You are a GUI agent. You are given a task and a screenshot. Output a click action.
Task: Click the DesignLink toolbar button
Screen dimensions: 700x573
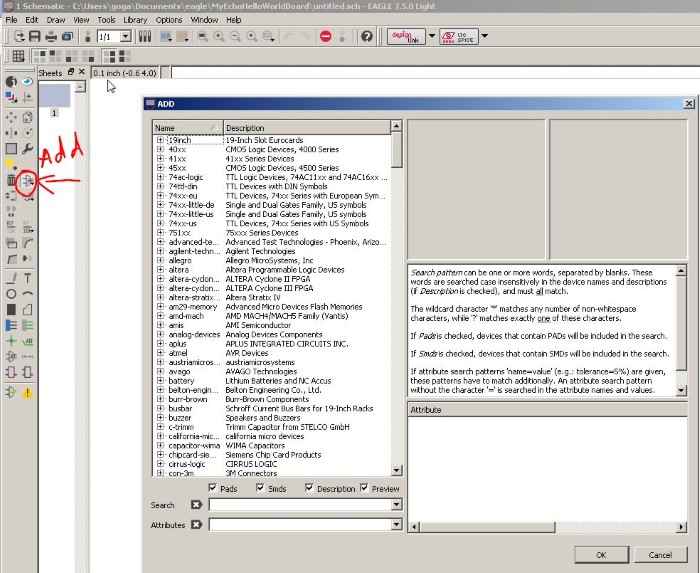click(x=406, y=37)
